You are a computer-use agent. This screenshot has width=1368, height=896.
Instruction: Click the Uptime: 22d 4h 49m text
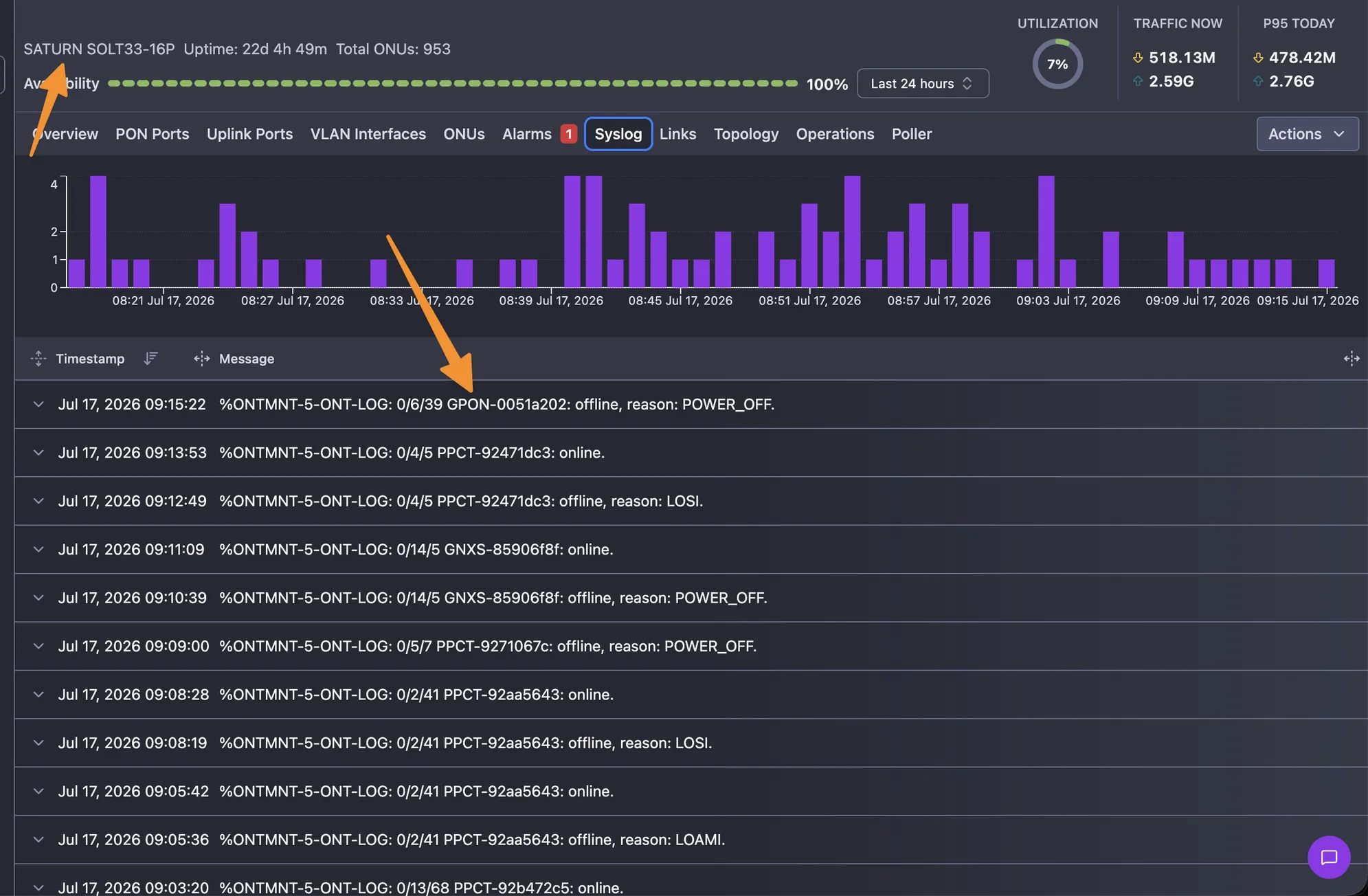pyautogui.click(x=255, y=49)
